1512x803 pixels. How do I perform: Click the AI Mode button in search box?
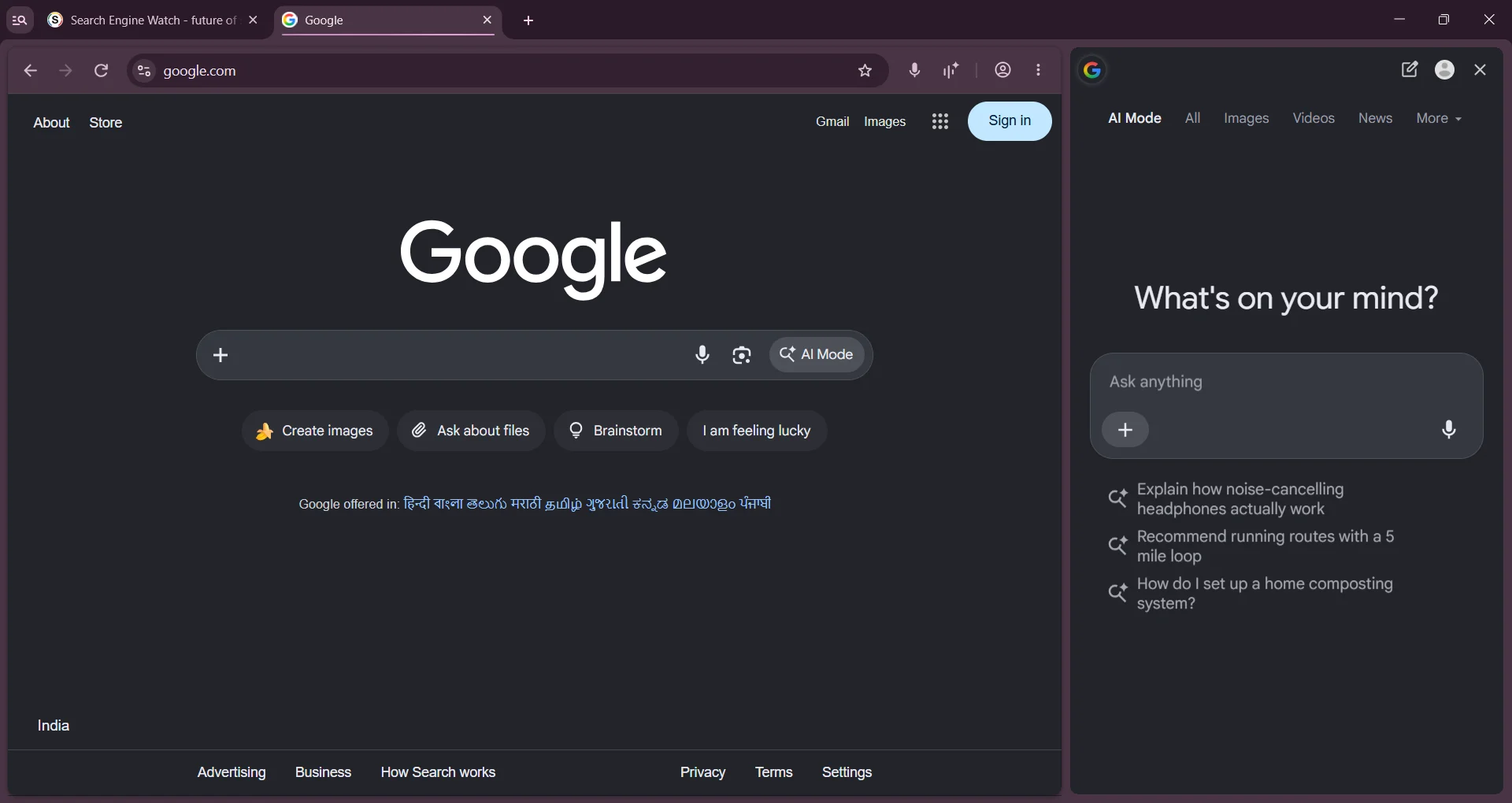pyautogui.click(x=817, y=355)
